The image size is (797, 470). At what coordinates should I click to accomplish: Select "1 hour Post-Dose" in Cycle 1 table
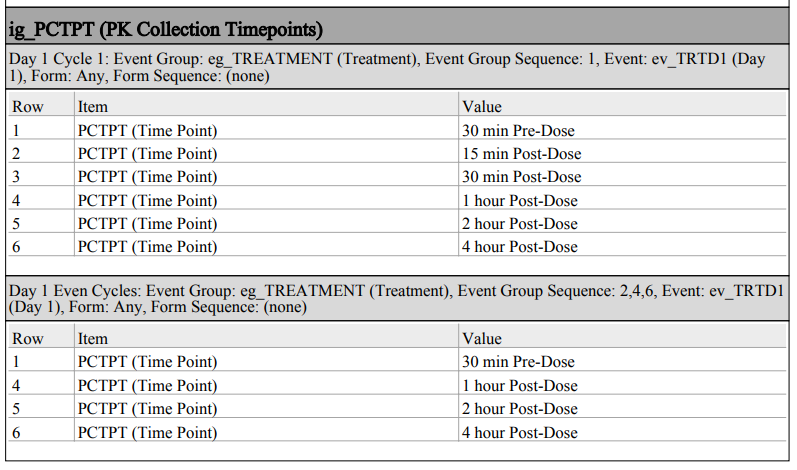click(x=520, y=201)
